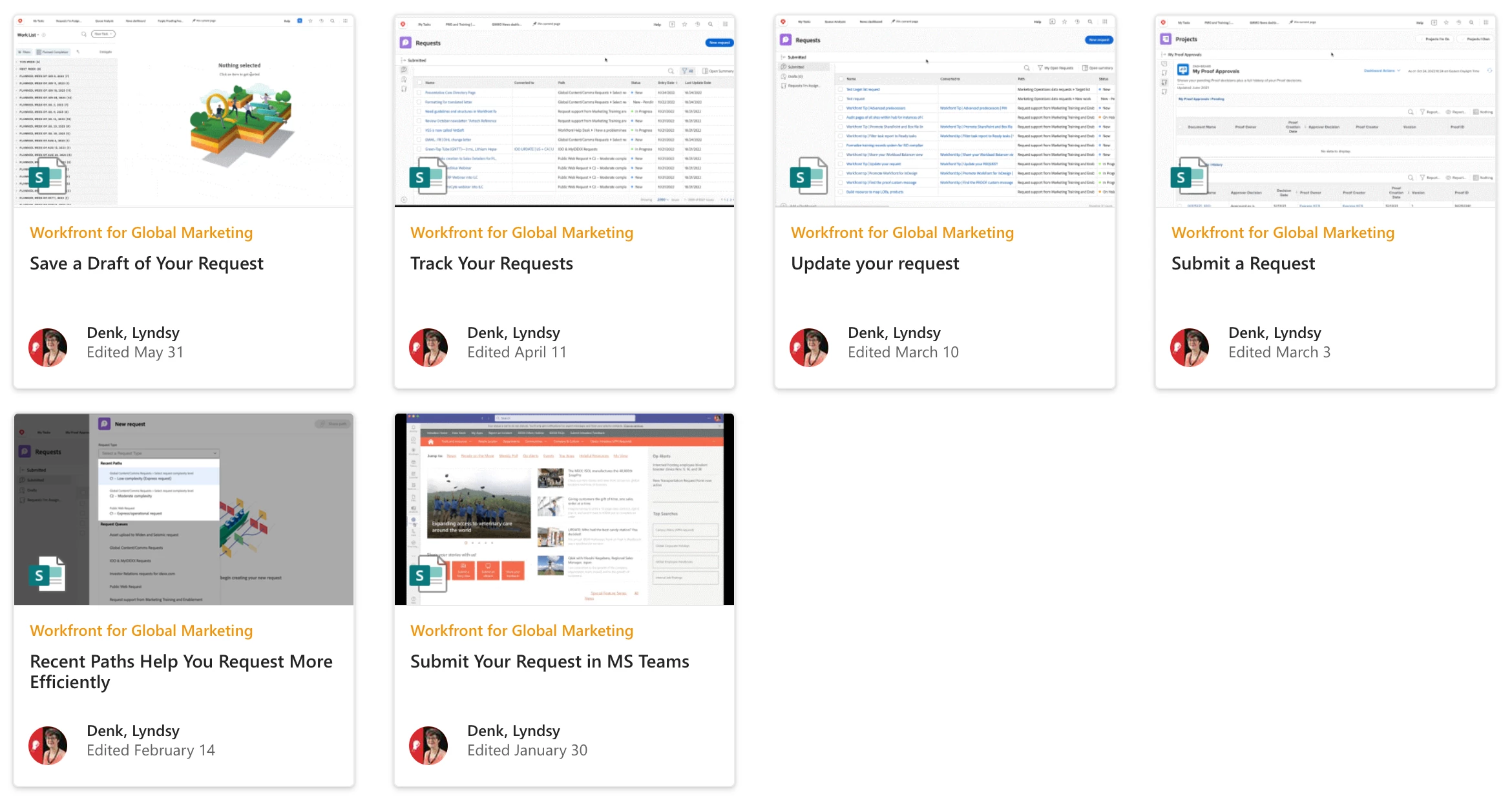Click author avatar on Edited May 31 card
The image size is (1512, 800).
[x=48, y=347]
